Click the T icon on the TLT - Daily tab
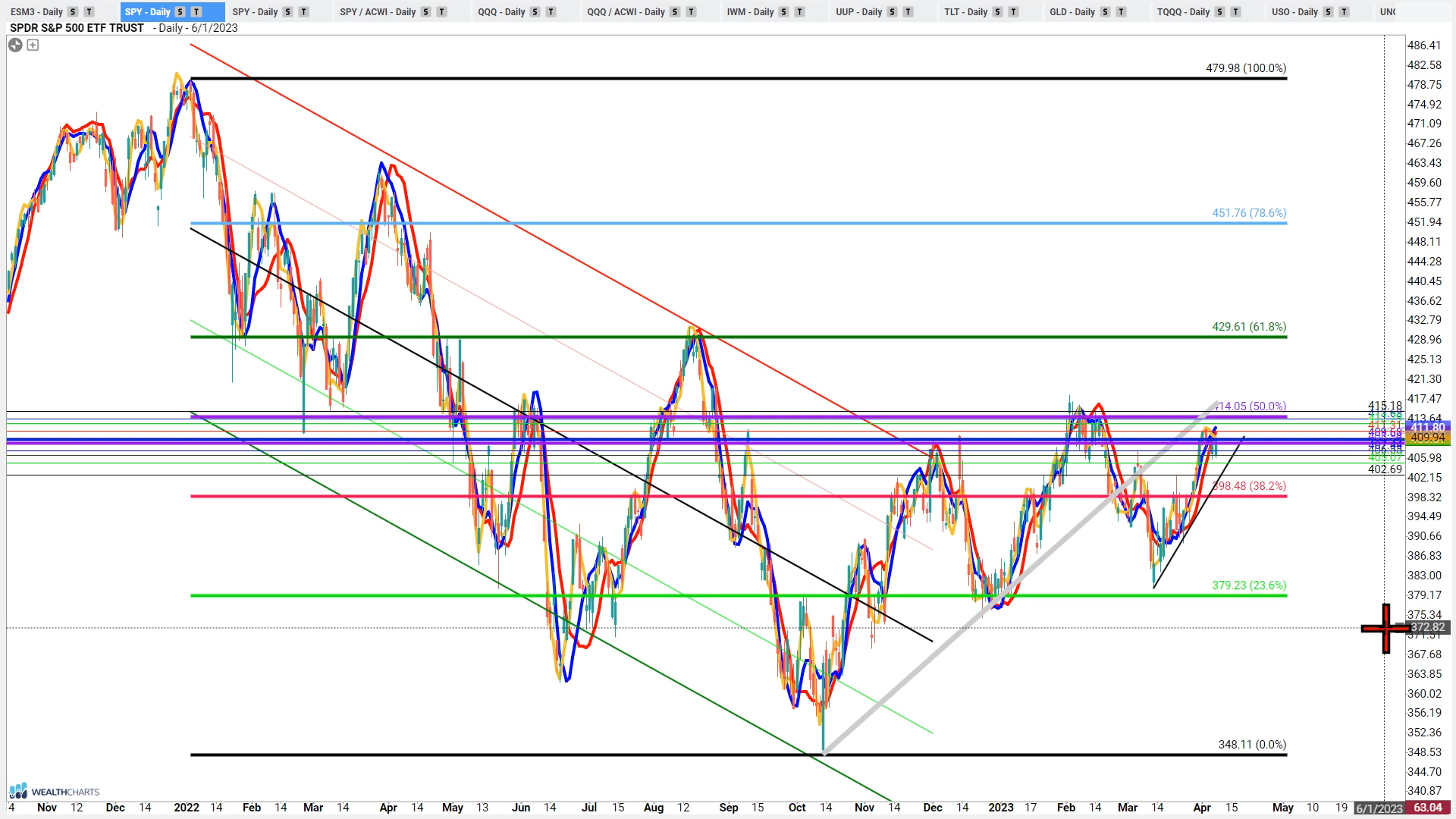 (x=1013, y=12)
